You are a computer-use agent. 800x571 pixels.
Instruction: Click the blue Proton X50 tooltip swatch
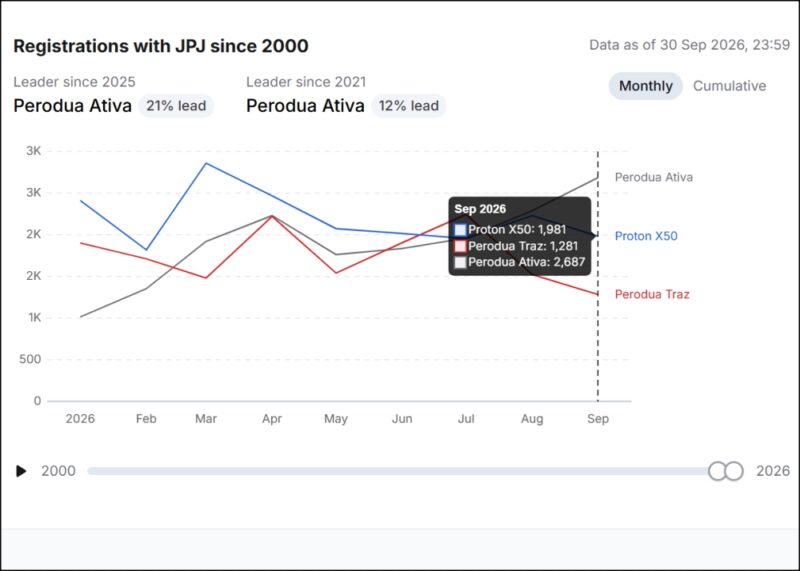click(460, 230)
